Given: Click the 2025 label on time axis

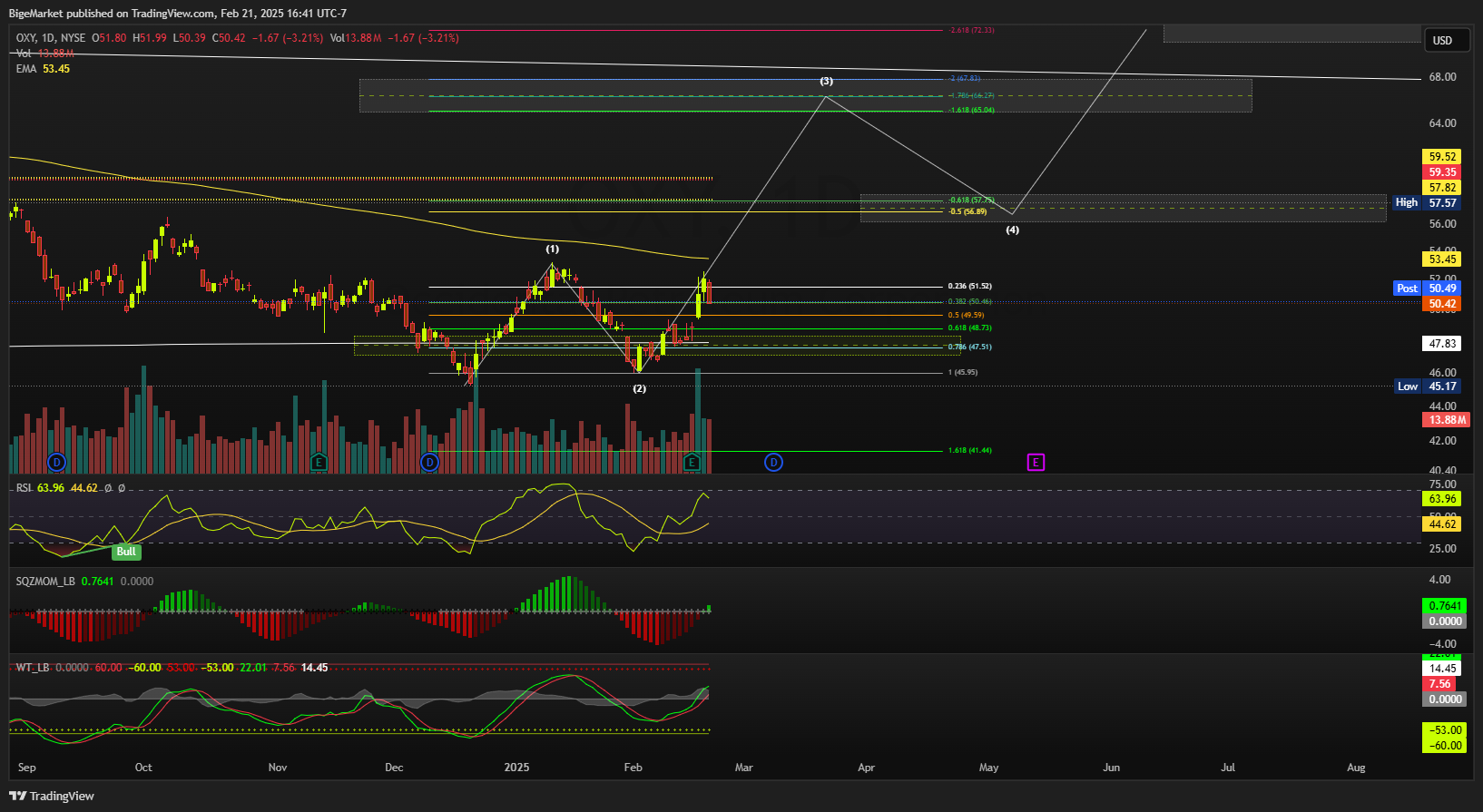Looking at the screenshot, I should [x=516, y=768].
